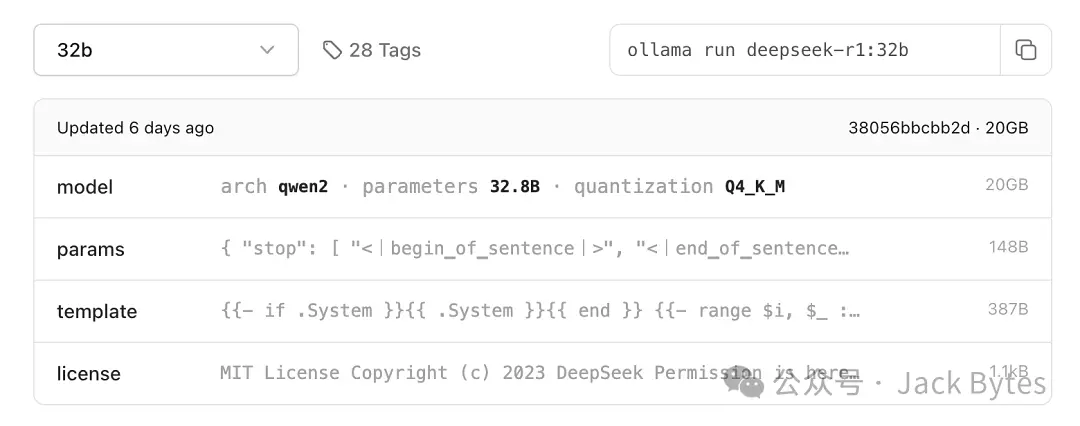This screenshot has height=426, width=1080.
Task: Click the qwen2 architecture value
Action: click(x=303, y=187)
